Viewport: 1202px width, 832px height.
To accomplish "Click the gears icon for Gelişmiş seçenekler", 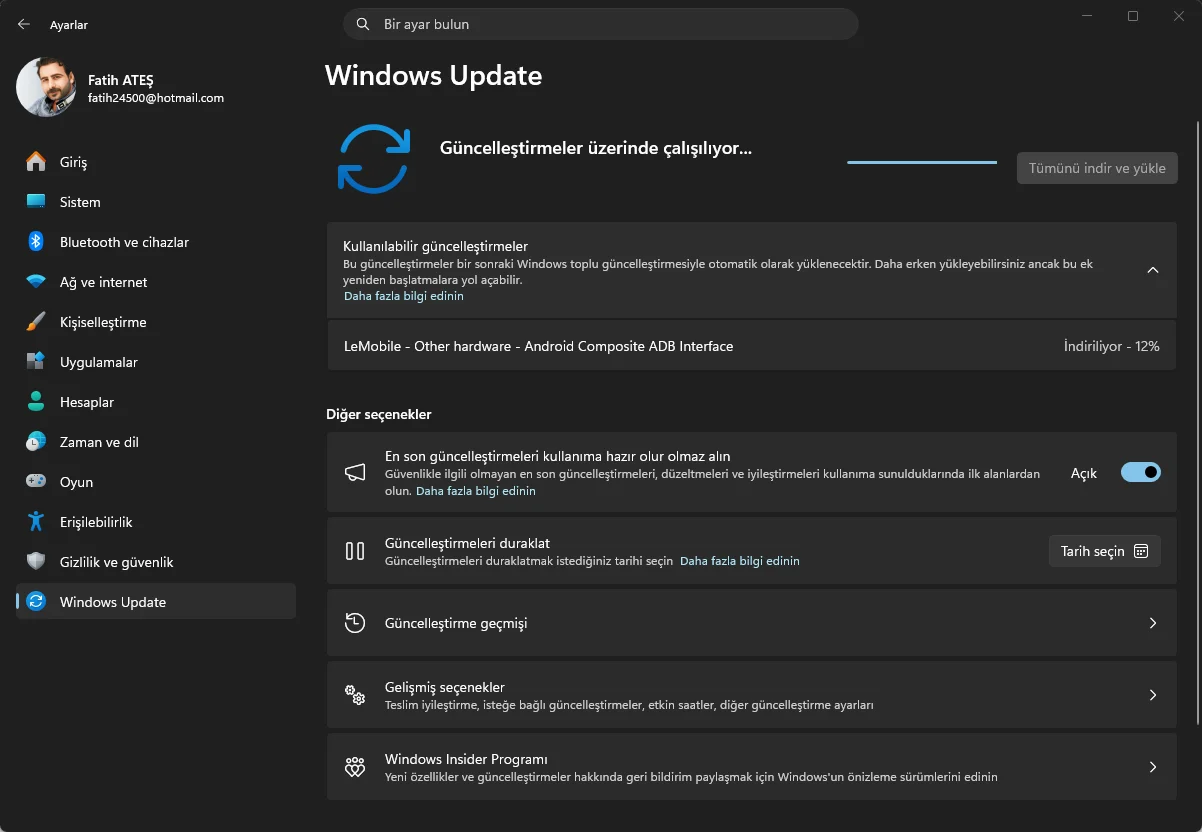I will click(x=355, y=695).
